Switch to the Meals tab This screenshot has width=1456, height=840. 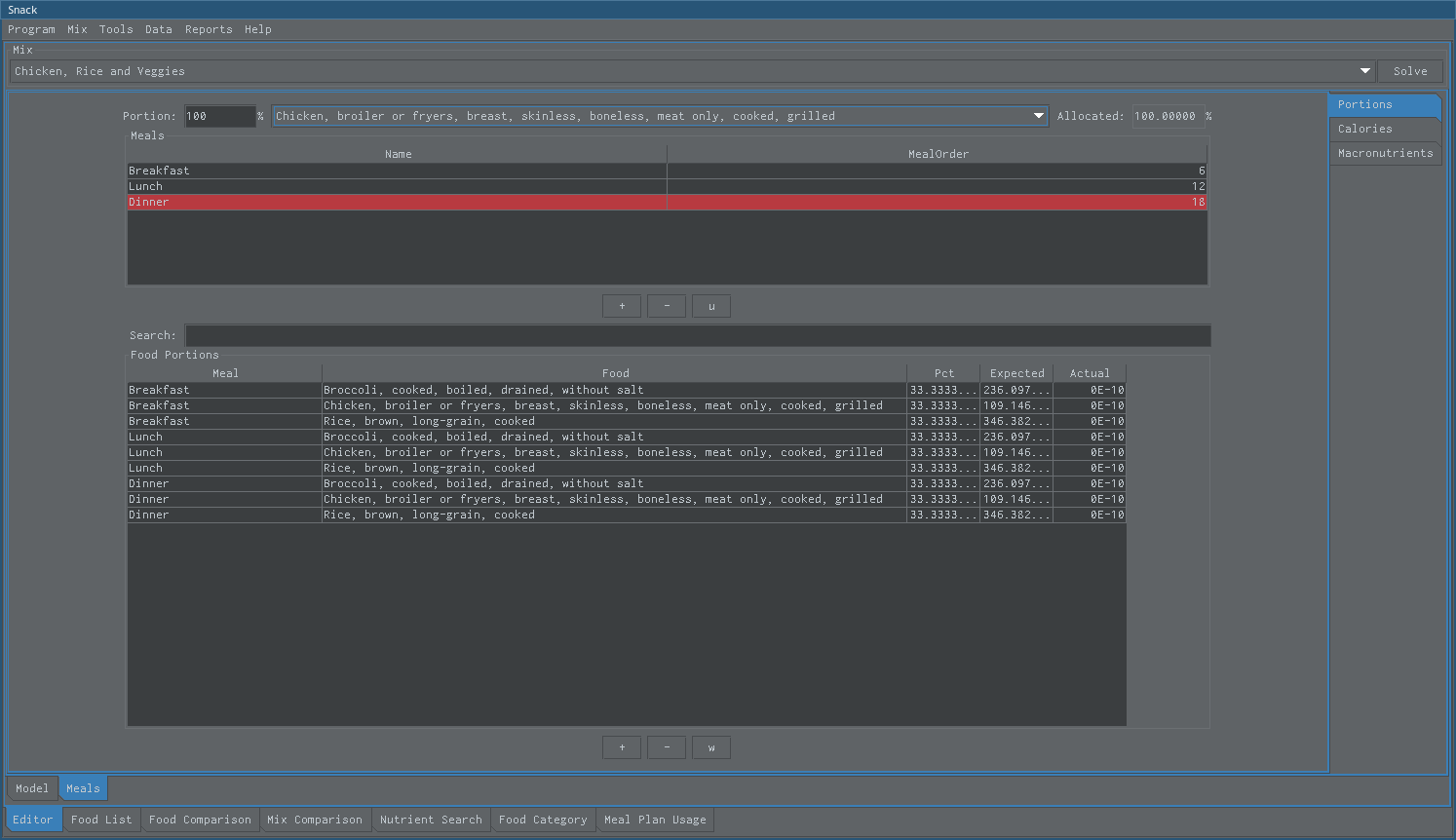[x=83, y=788]
